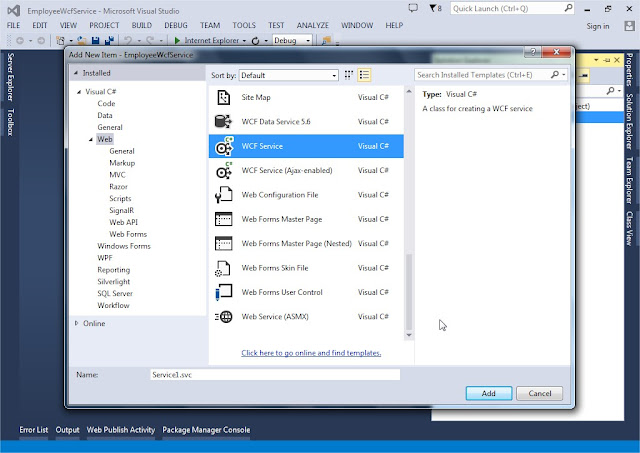Open the Output tab
Screen dimensions: 640x453
(x=67, y=430)
